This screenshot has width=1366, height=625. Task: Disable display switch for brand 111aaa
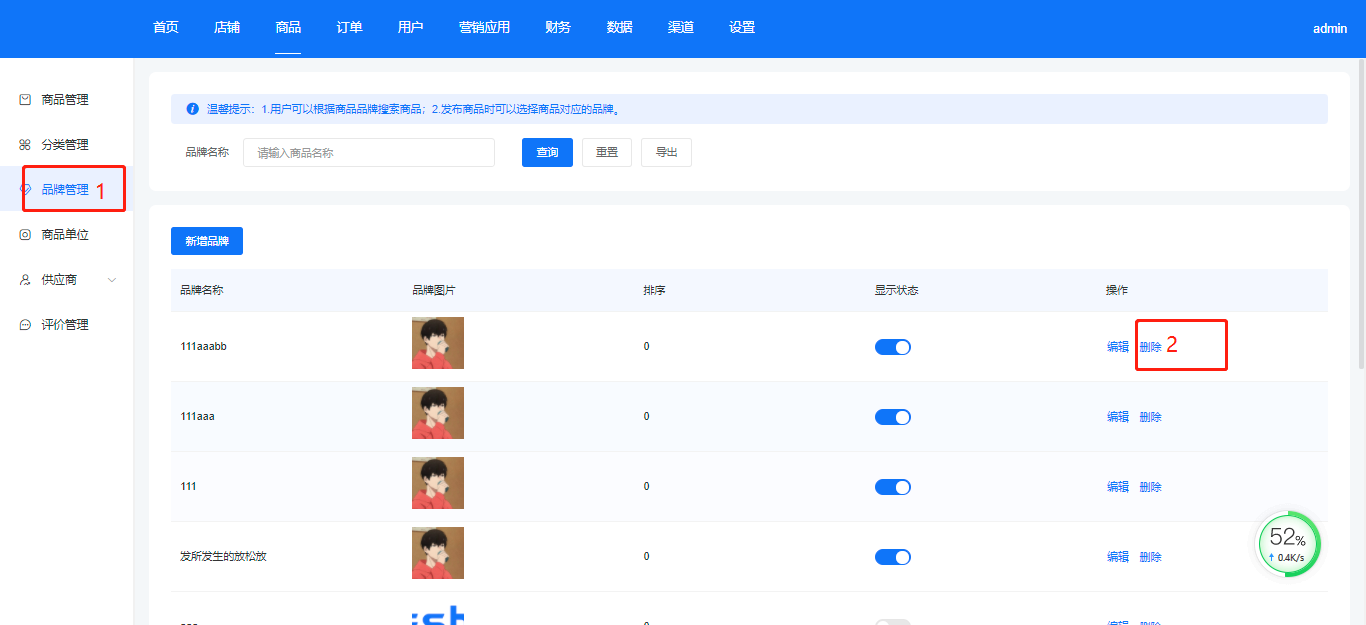tap(892, 417)
